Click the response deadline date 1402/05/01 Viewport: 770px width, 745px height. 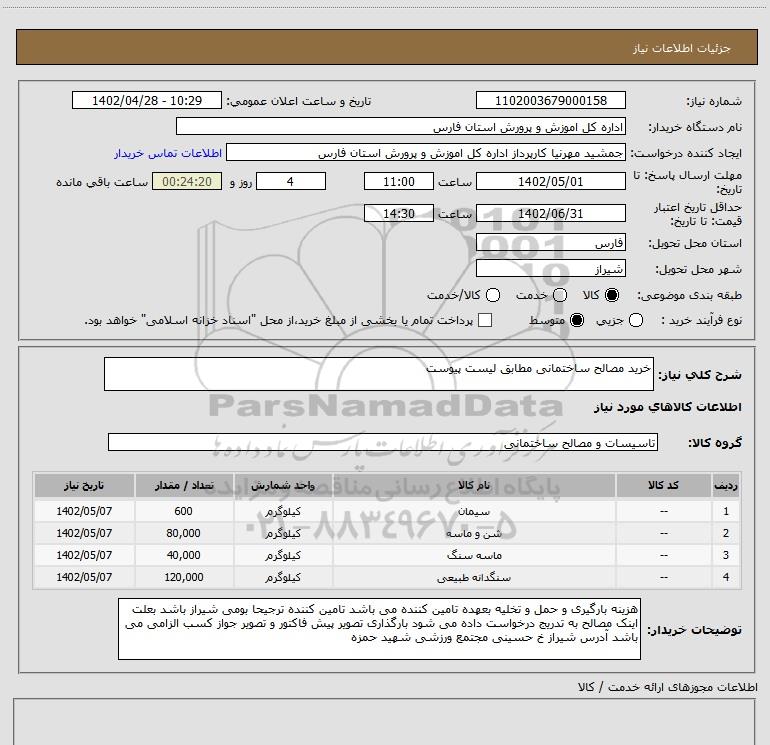(550, 182)
